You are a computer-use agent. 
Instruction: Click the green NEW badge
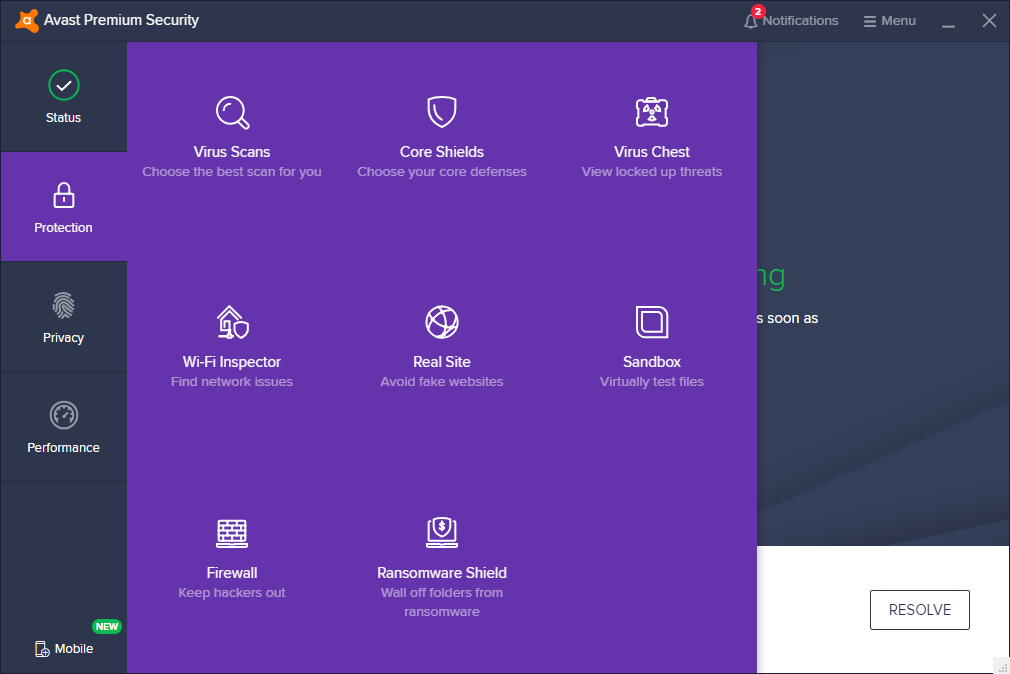pyautogui.click(x=107, y=626)
